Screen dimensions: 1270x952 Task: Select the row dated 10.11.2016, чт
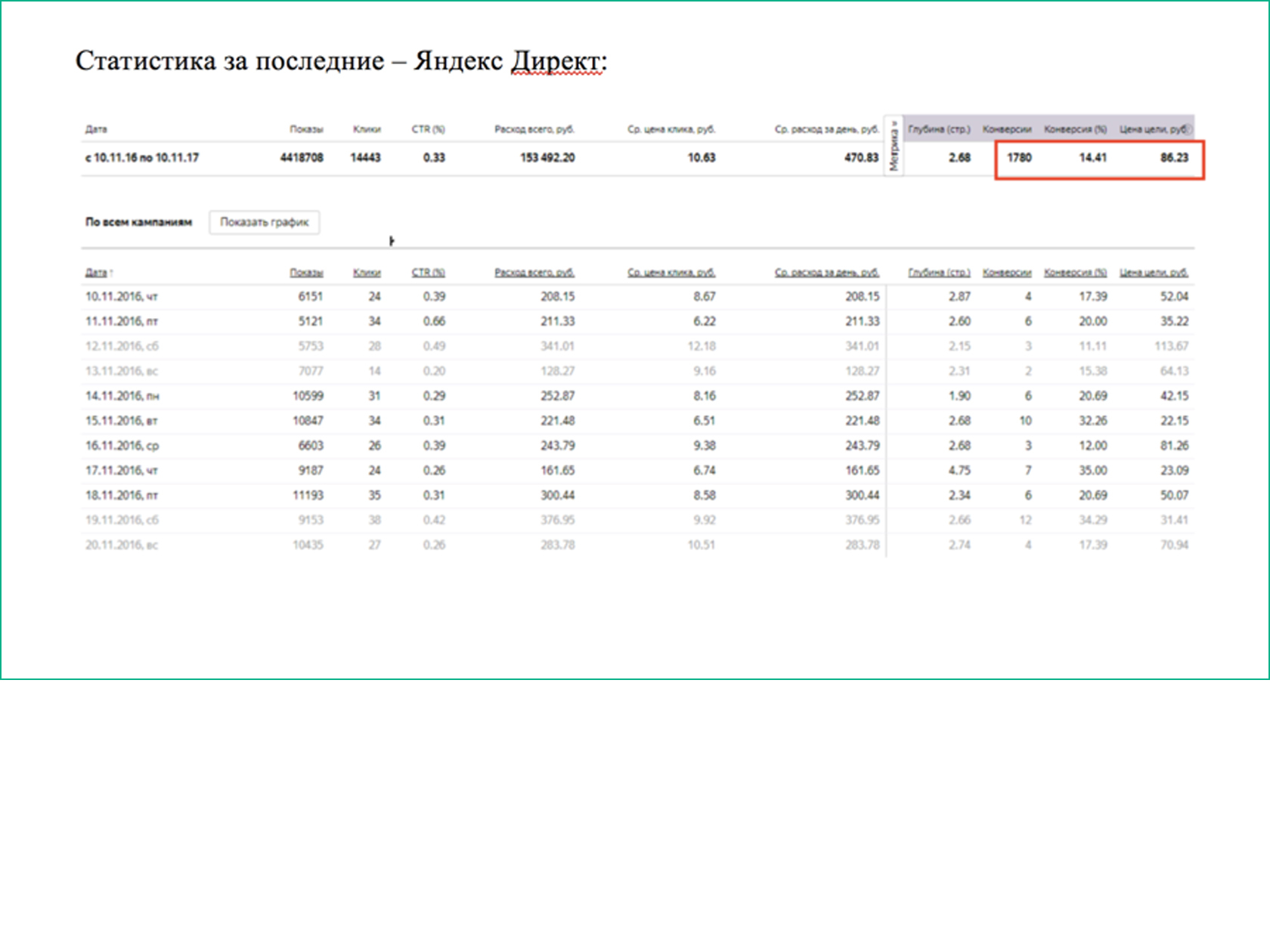[x=637, y=297]
